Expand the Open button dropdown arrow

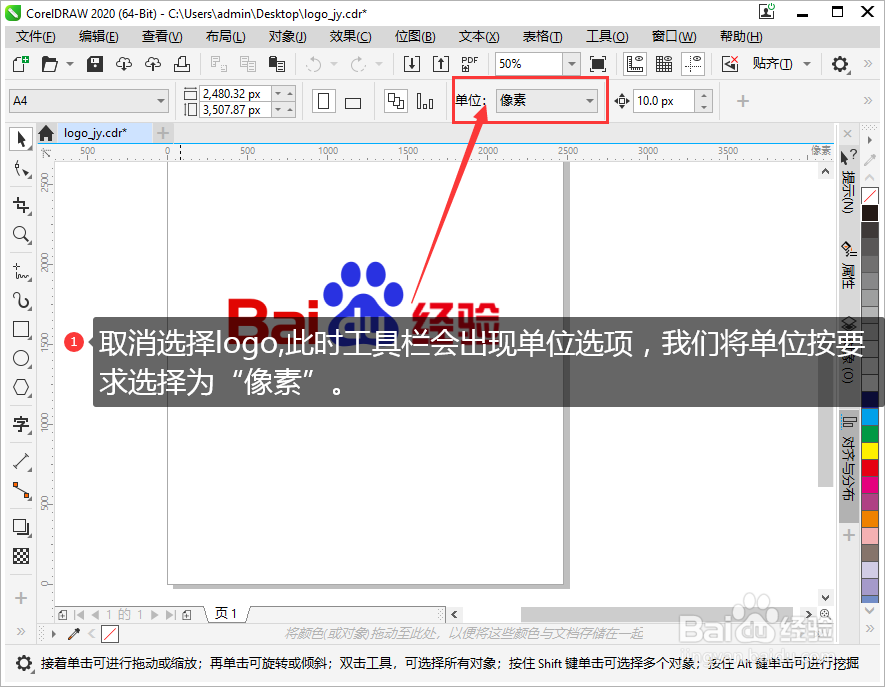click(70, 64)
